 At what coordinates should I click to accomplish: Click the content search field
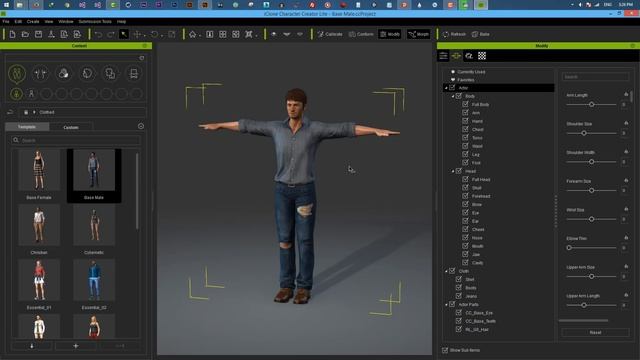point(76,140)
